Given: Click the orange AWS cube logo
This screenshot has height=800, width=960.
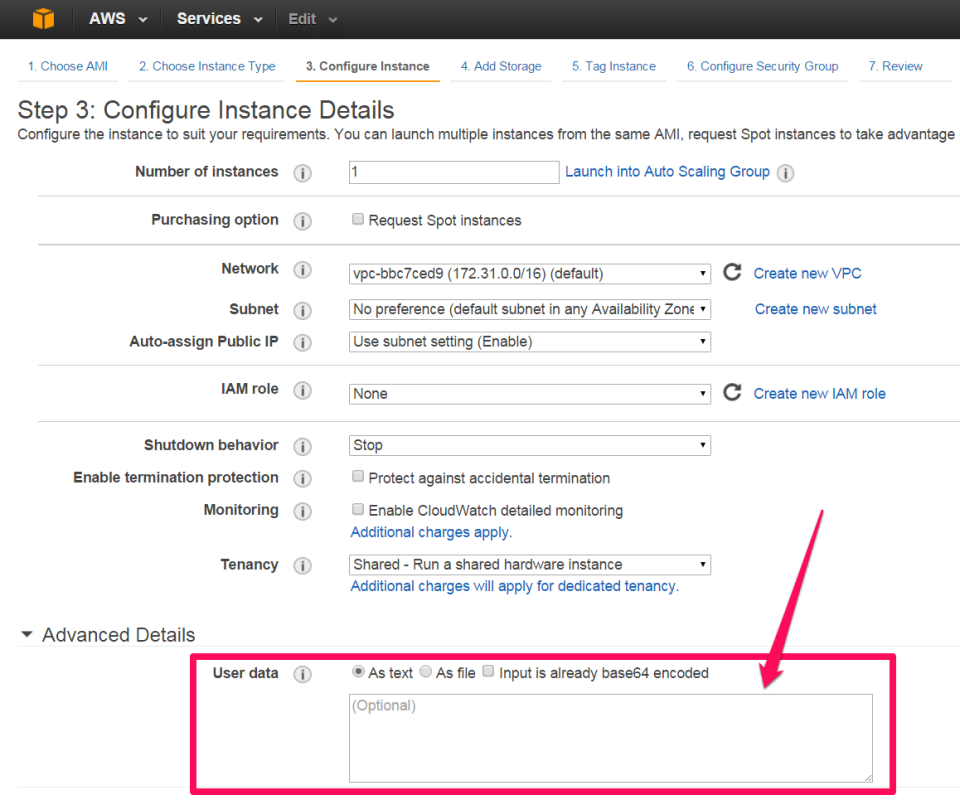Looking at the screenshot, I should [x=43, y=18].
